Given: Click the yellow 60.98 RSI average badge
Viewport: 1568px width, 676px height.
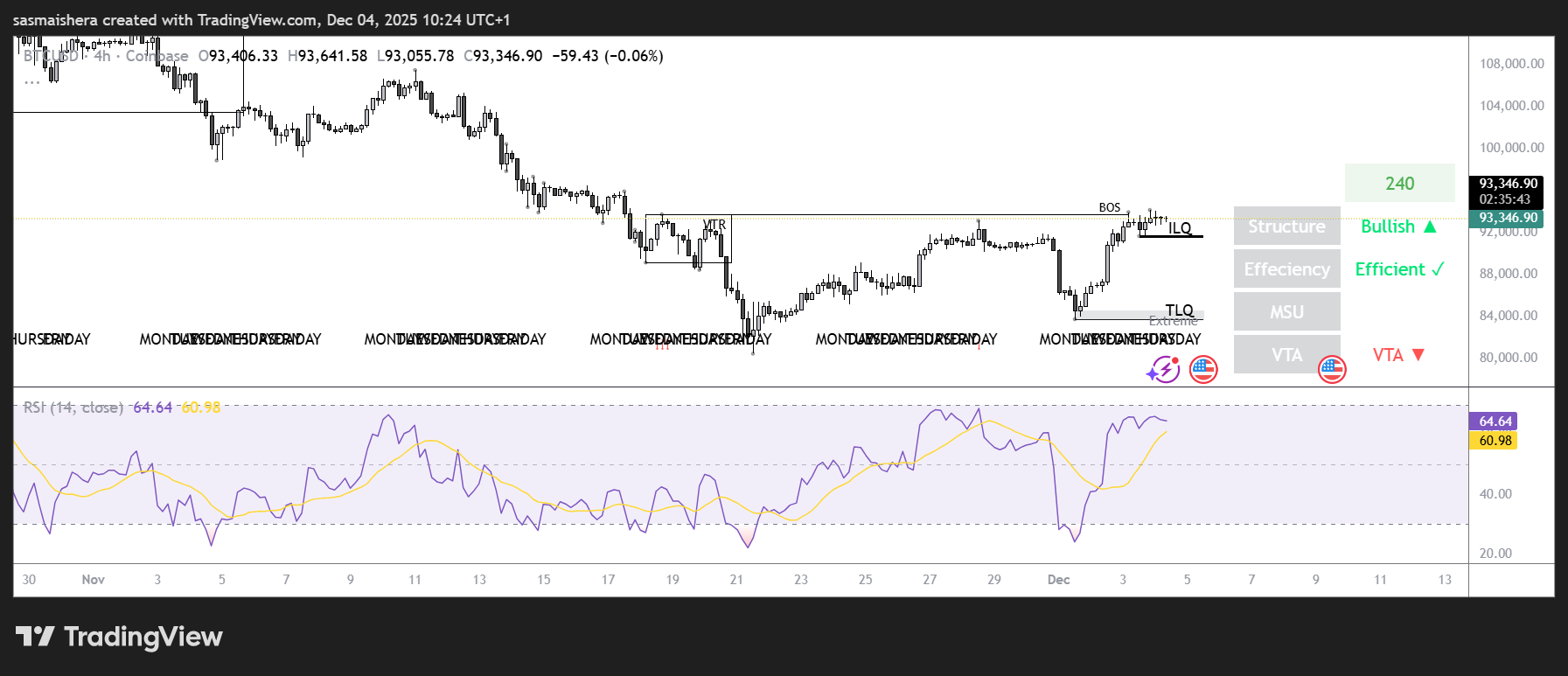Looking at the screenshot, I should pyautogui.click(x=1495, y=441).
